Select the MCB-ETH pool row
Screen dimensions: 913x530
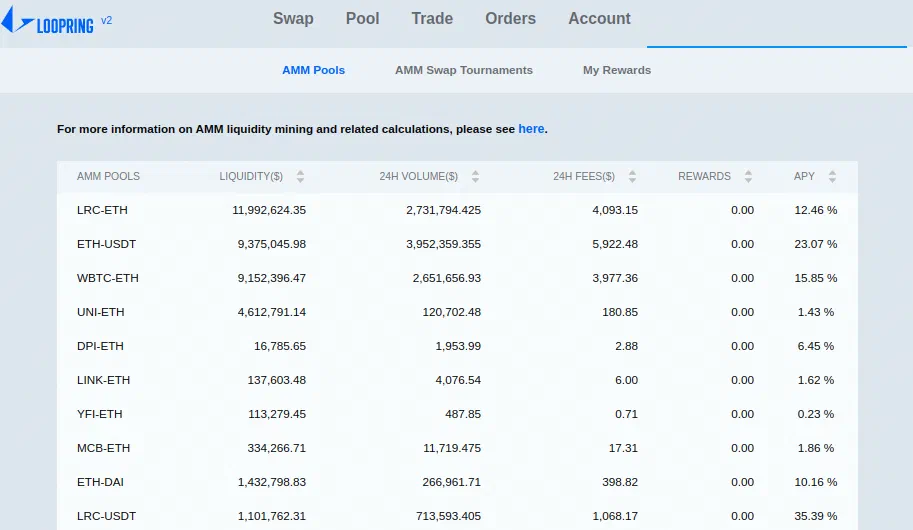457,448
